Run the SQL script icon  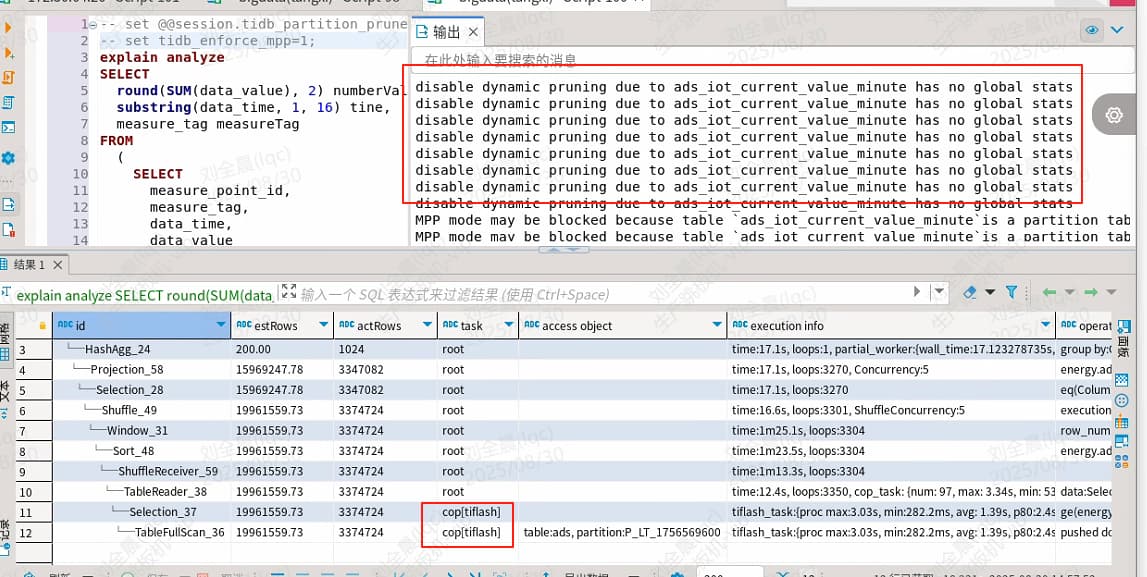(9, 77)
